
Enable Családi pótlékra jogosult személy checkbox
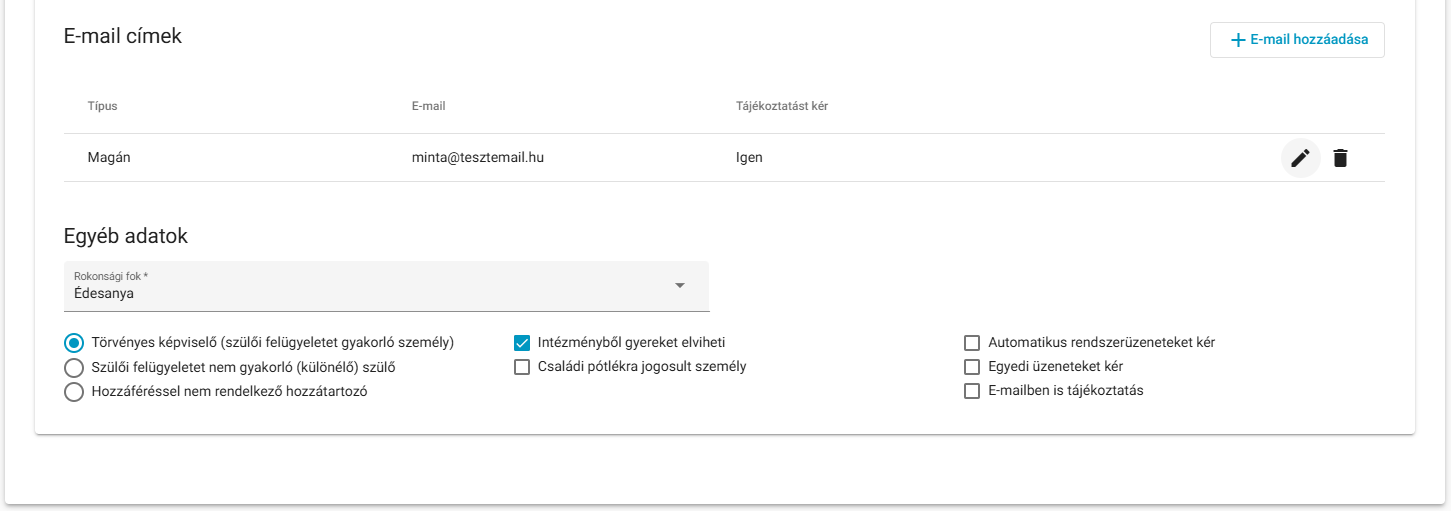pyautogui.click(x=522, y=367)
